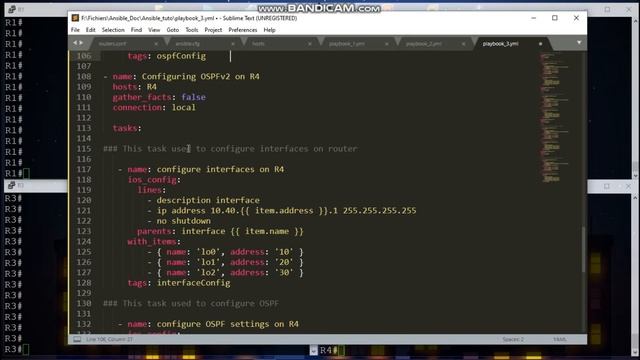This screenshot has width=640, height=360.
Task: Switch to the playbook_3.yml tab
Action: 501,44
